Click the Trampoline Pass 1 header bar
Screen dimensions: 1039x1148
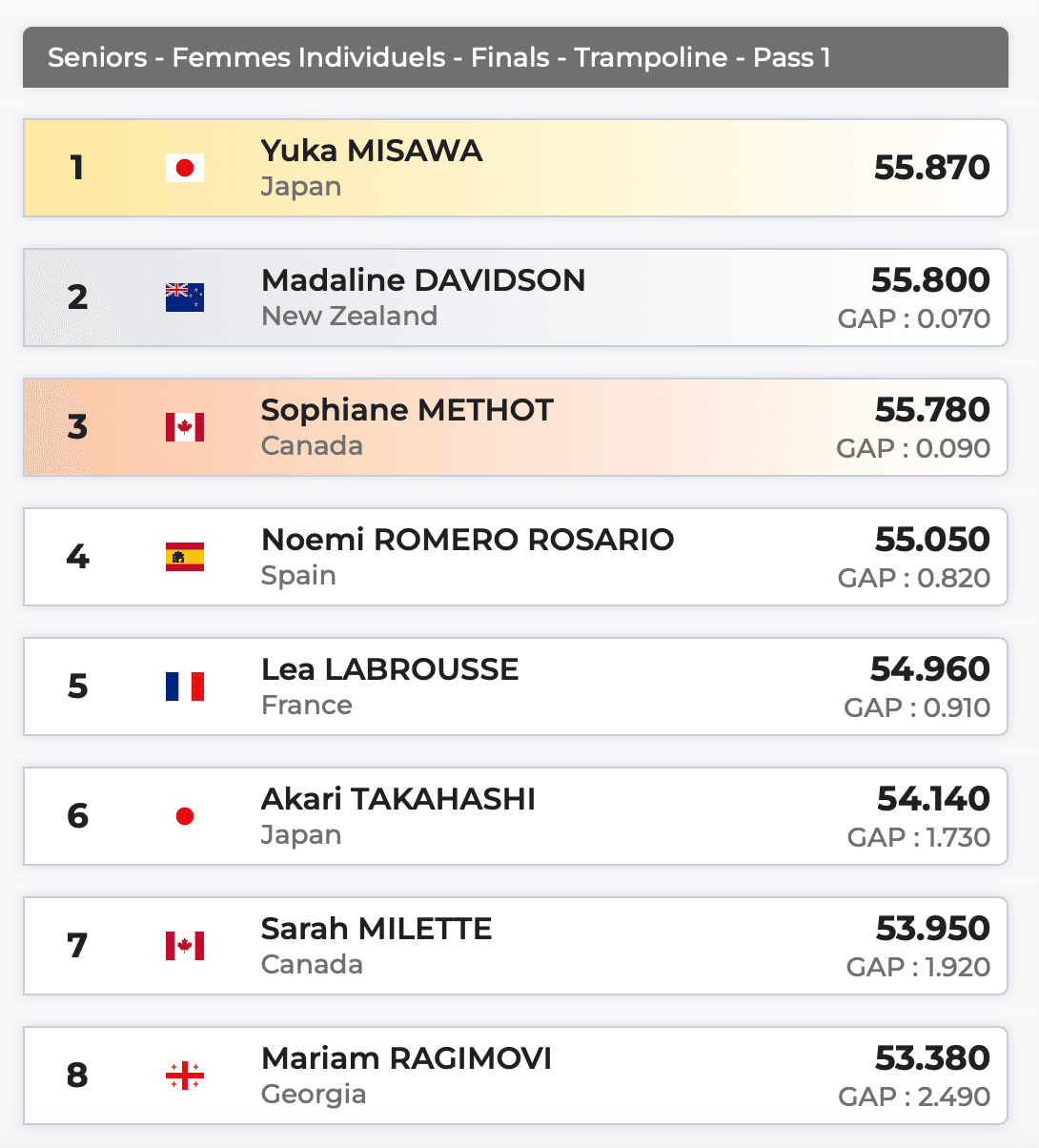coord(515,57)
